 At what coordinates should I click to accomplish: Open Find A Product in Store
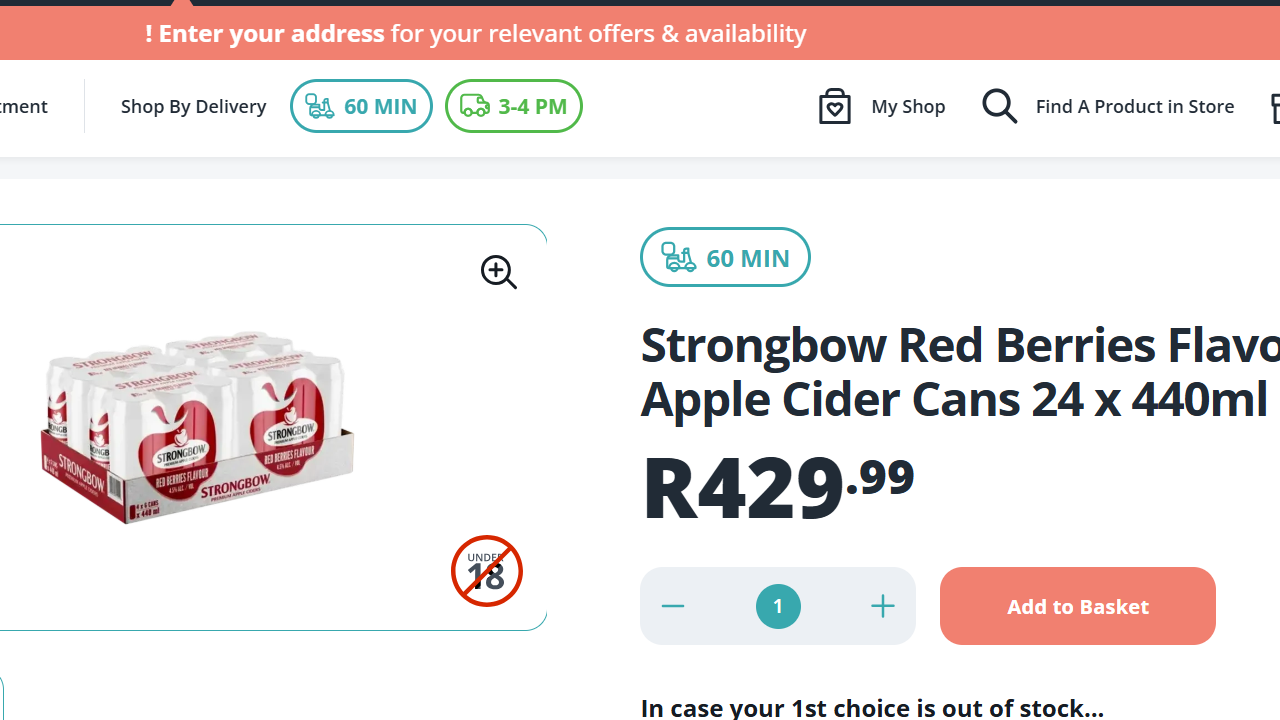[x=1134, y=106]
